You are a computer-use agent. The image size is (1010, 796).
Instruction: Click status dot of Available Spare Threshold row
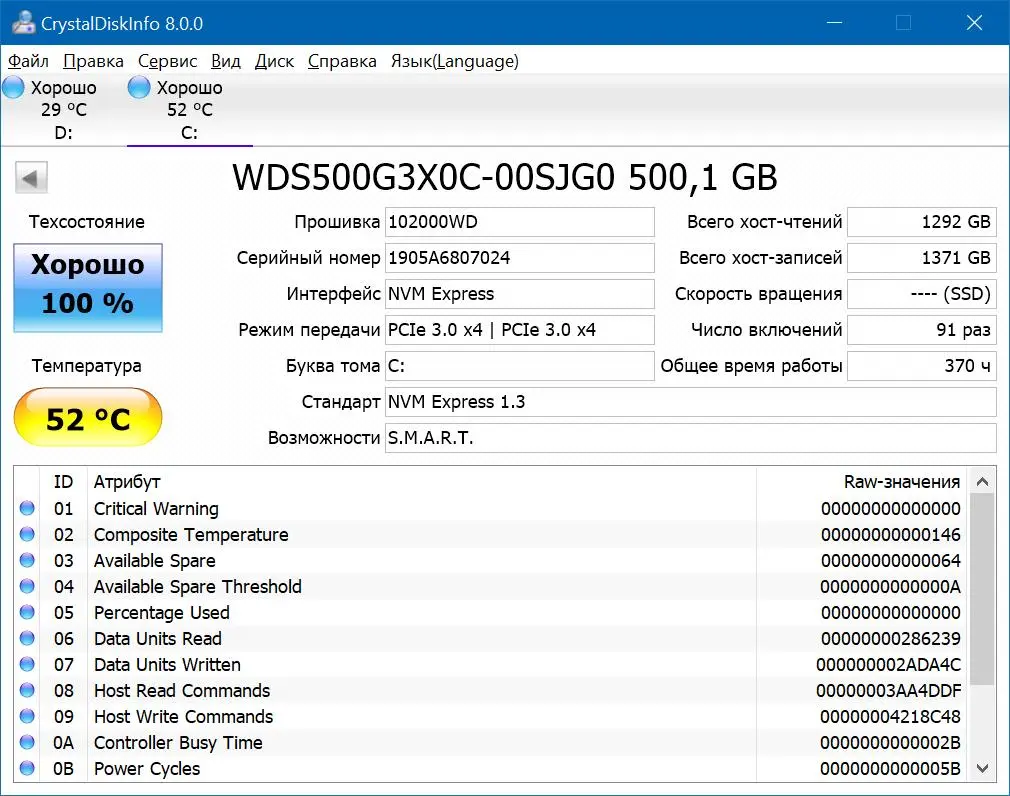click(x=27, y=586)
